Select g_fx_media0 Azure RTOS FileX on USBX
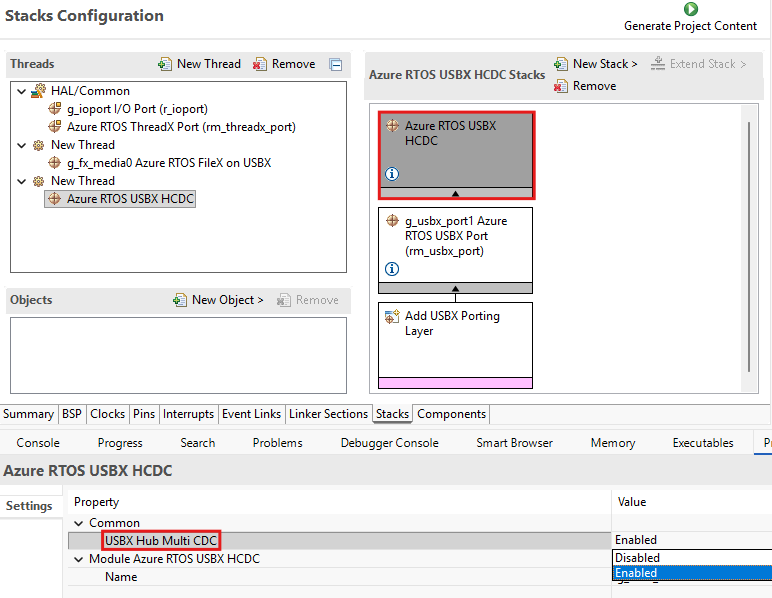Screen dimensions: 772x598 [169, 163]
